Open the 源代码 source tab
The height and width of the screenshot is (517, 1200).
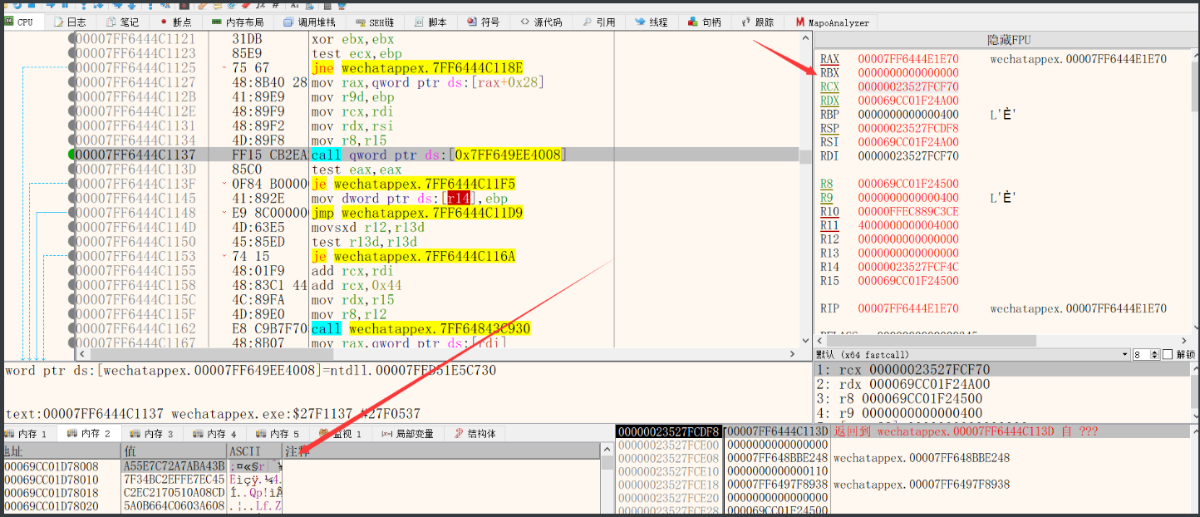pos(540,21)
